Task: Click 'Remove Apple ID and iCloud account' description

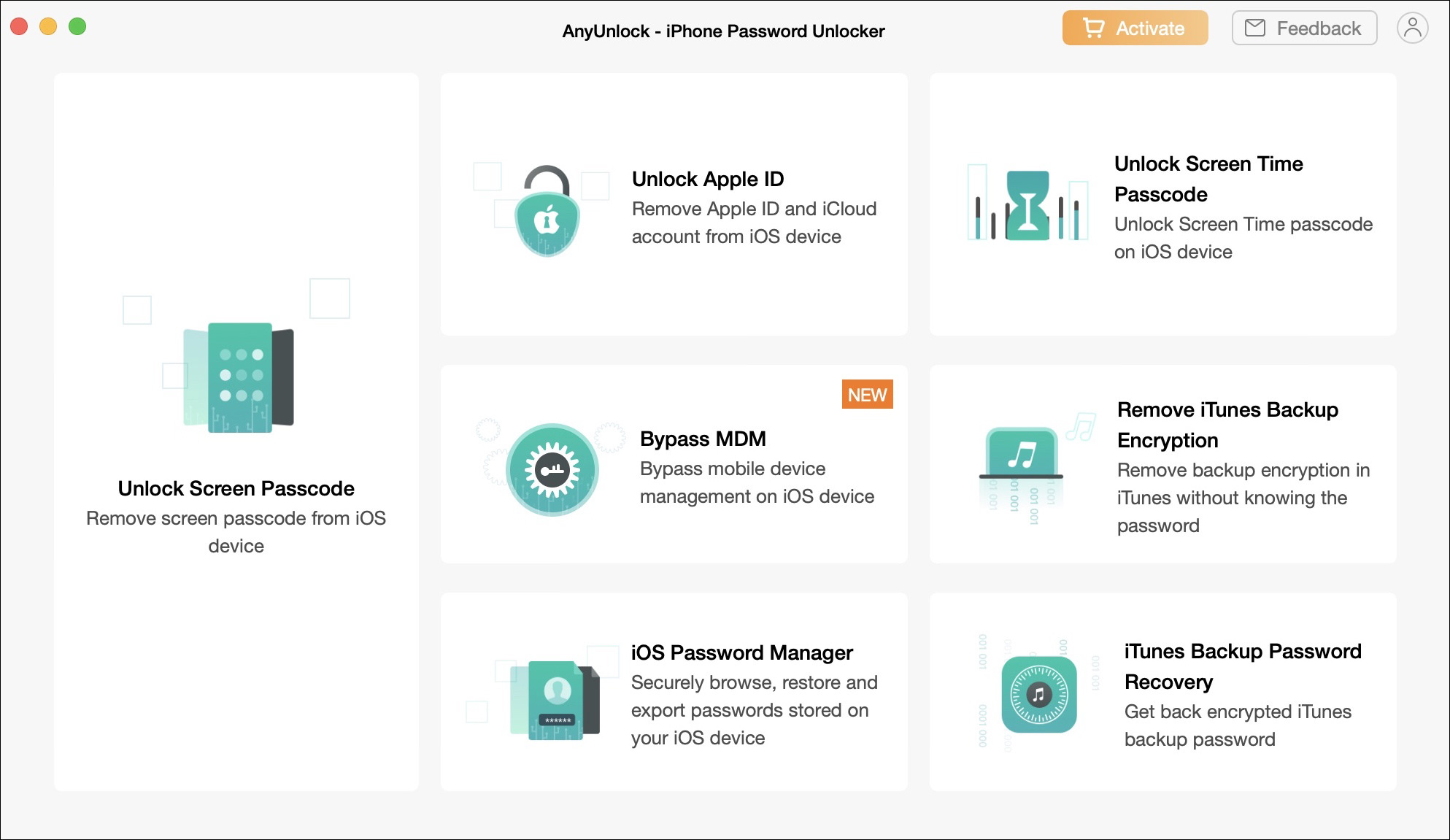Action: pyautogui.click(x=754, y=223)
